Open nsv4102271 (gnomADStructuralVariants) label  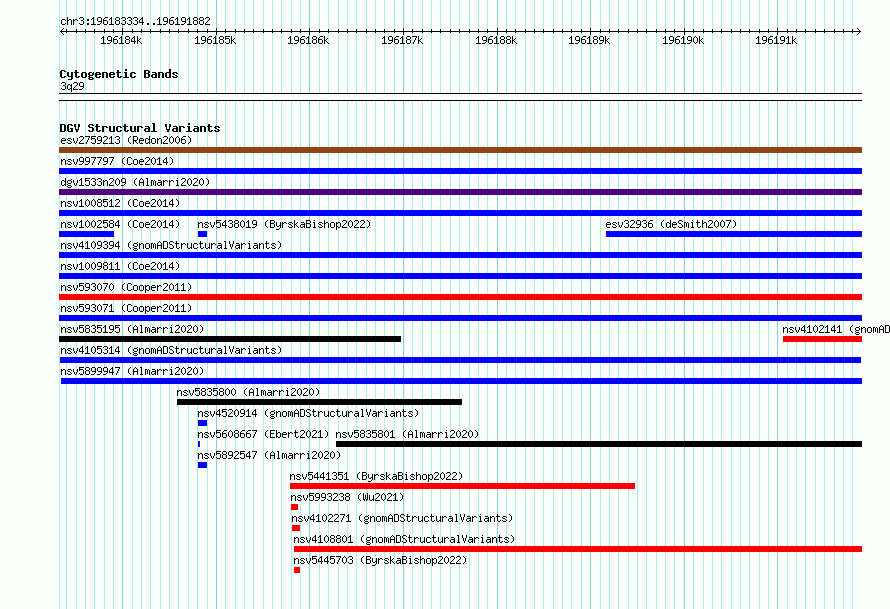pyautogui.click(x=402, y=518)
